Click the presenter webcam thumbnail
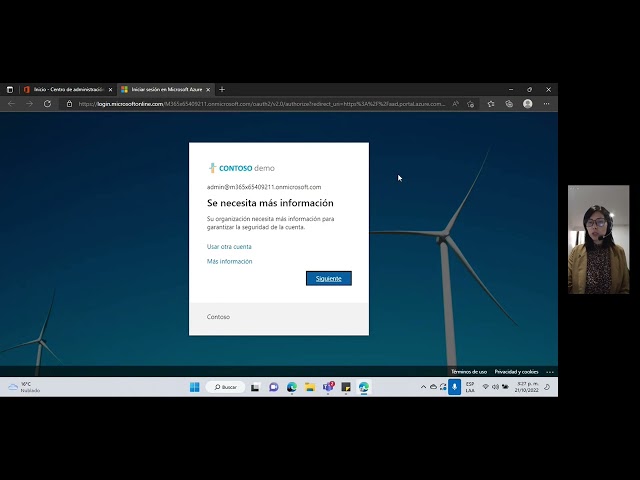Image resolution: width=640 pixels, height=480 pixels. [598, 240]
